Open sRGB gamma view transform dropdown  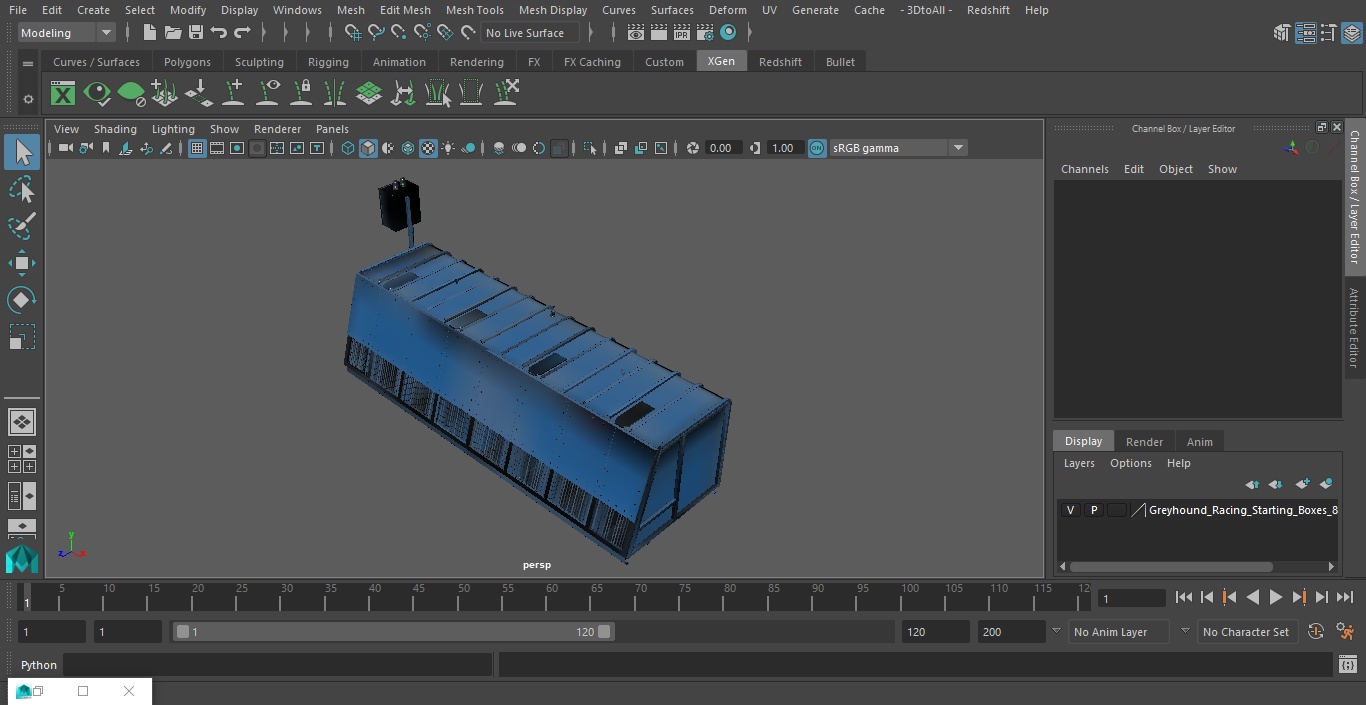(x=898, y=148)
